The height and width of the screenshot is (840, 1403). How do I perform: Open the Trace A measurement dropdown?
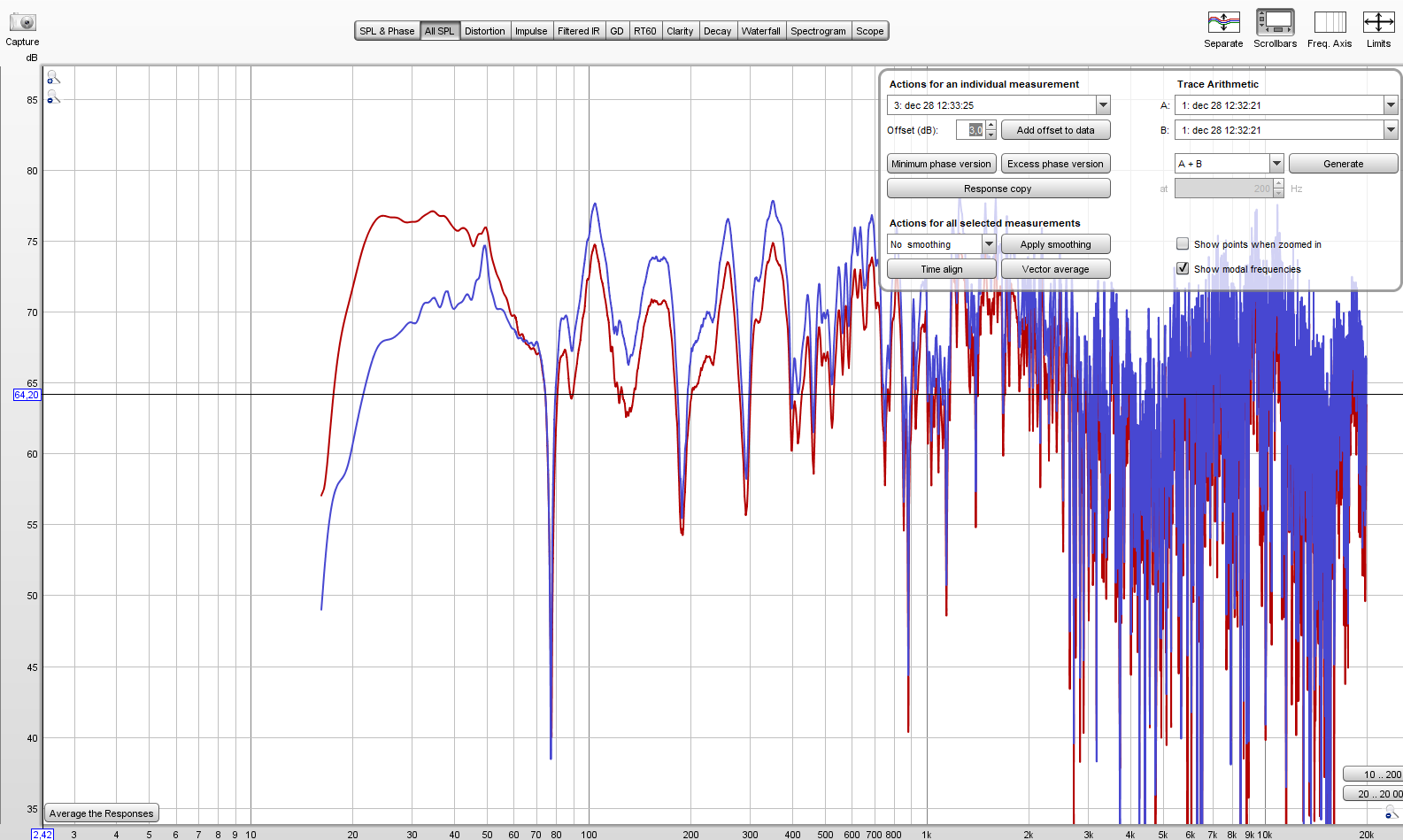click(x=1391, y=105)
